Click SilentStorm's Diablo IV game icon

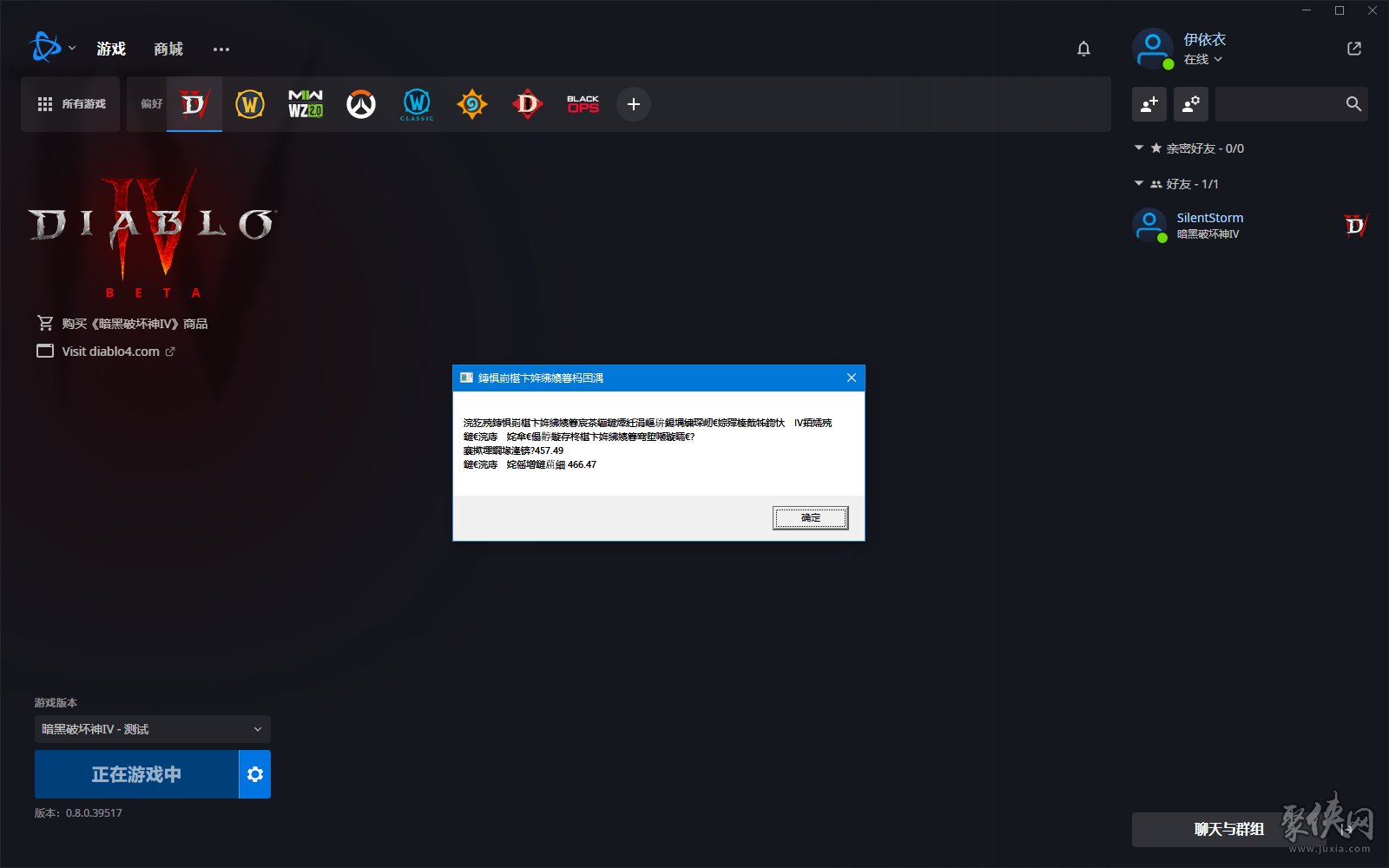[1355, 226]
